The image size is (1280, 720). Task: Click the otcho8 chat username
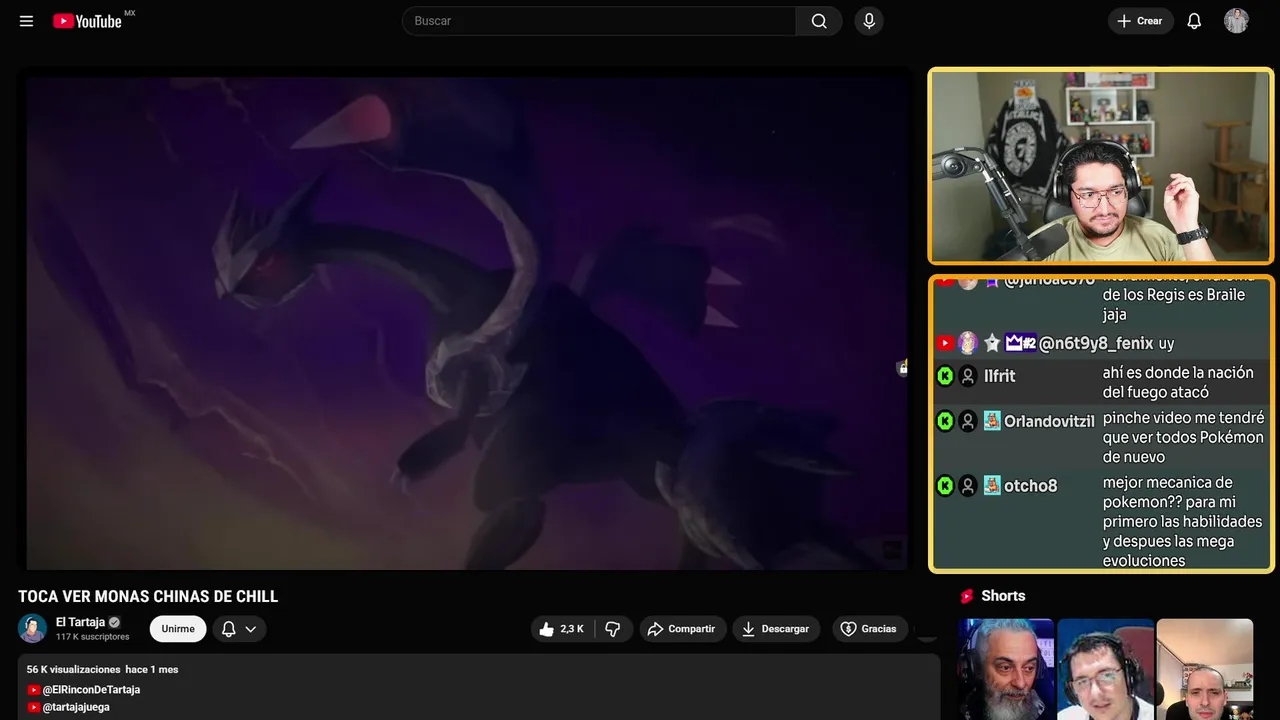click(1030, 486)
